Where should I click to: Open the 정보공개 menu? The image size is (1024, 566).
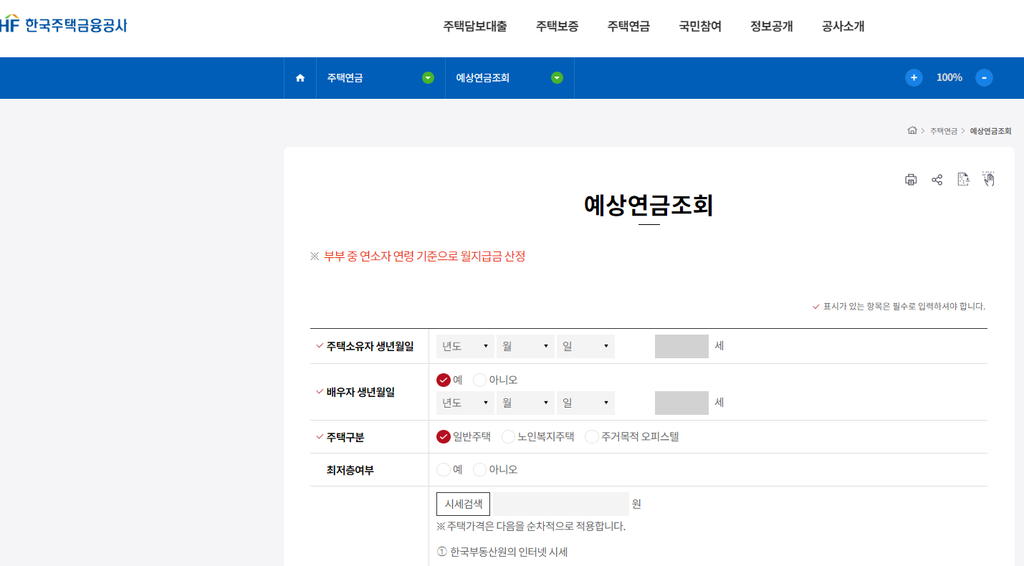coord(771,26)
